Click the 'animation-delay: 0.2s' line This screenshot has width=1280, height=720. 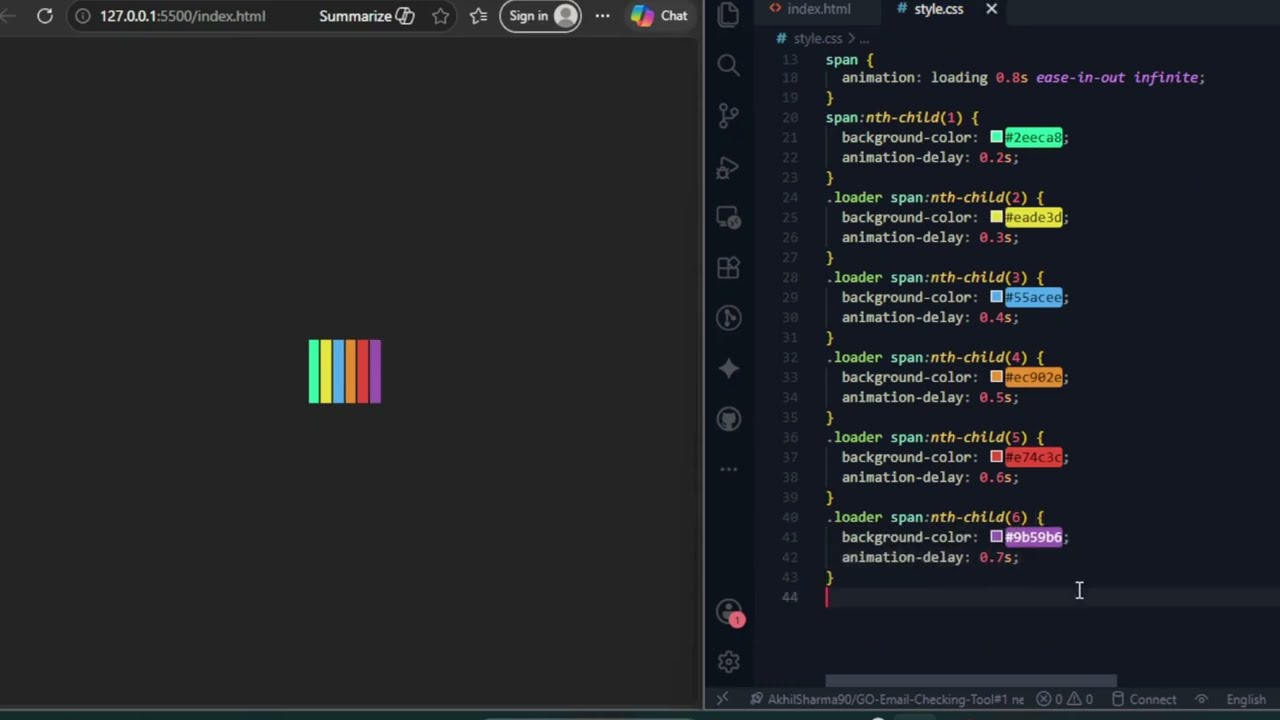(930, 157)
